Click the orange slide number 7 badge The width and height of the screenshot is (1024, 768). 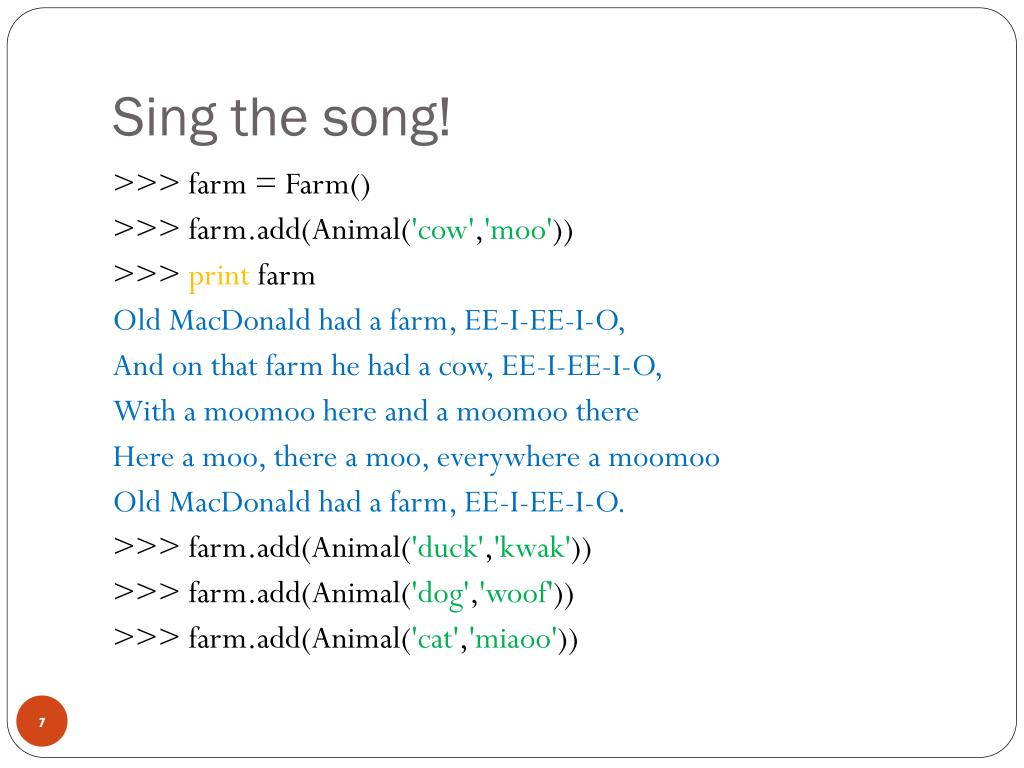(x=42, y=721)
